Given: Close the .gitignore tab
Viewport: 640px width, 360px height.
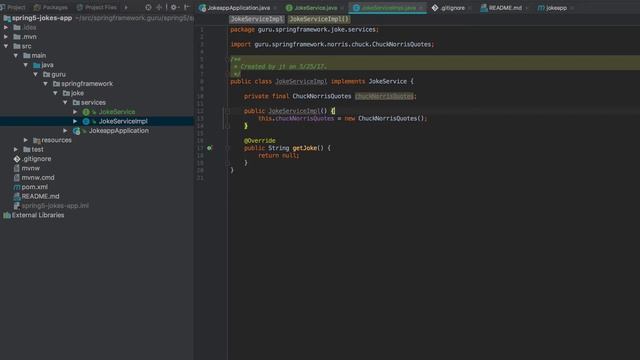Looking at the screenshot, I should (x=469, y=8).
